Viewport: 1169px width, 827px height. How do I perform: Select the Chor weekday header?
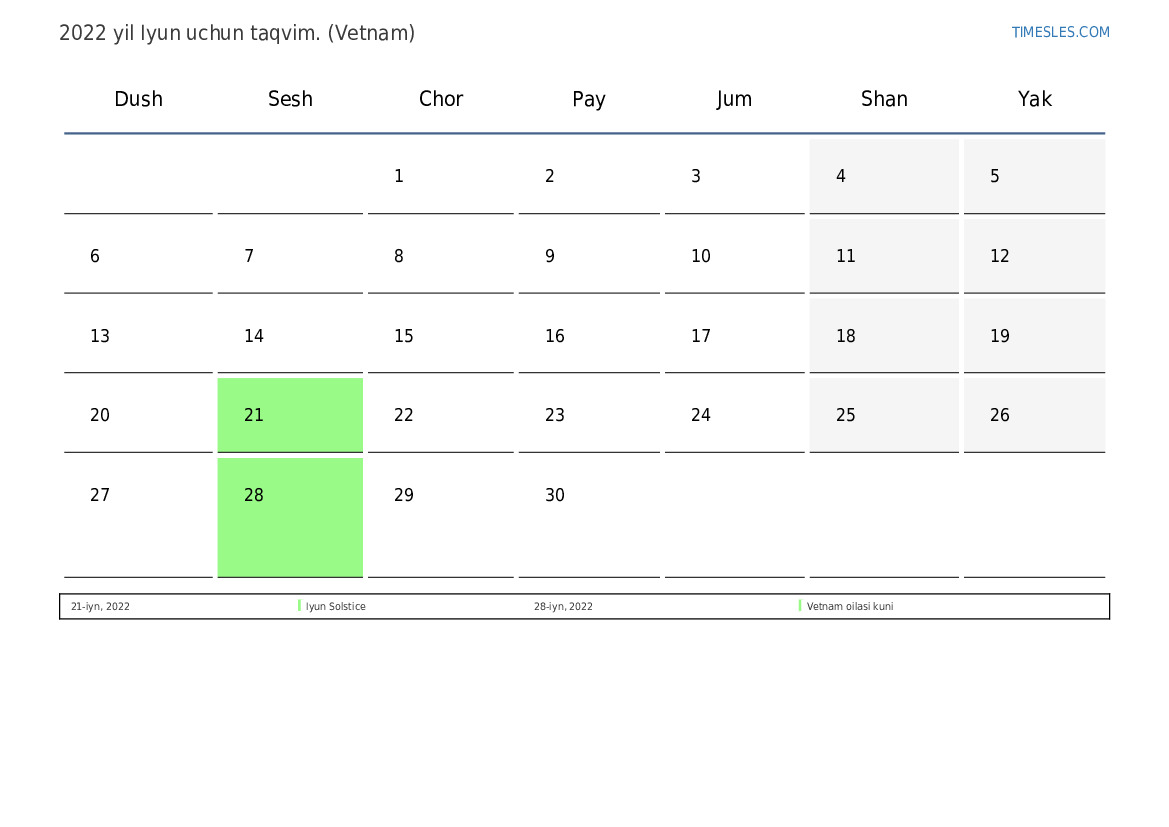[441, 99]
